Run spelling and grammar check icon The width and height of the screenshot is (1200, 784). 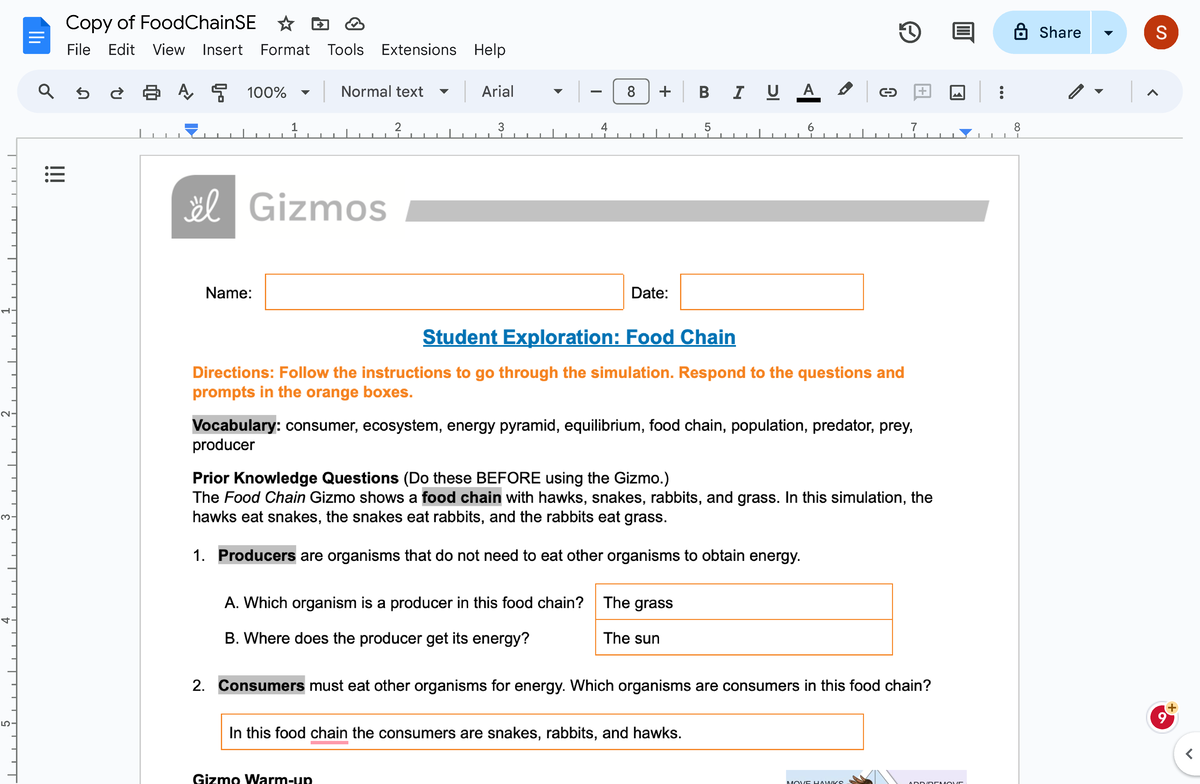coord(184,91)
